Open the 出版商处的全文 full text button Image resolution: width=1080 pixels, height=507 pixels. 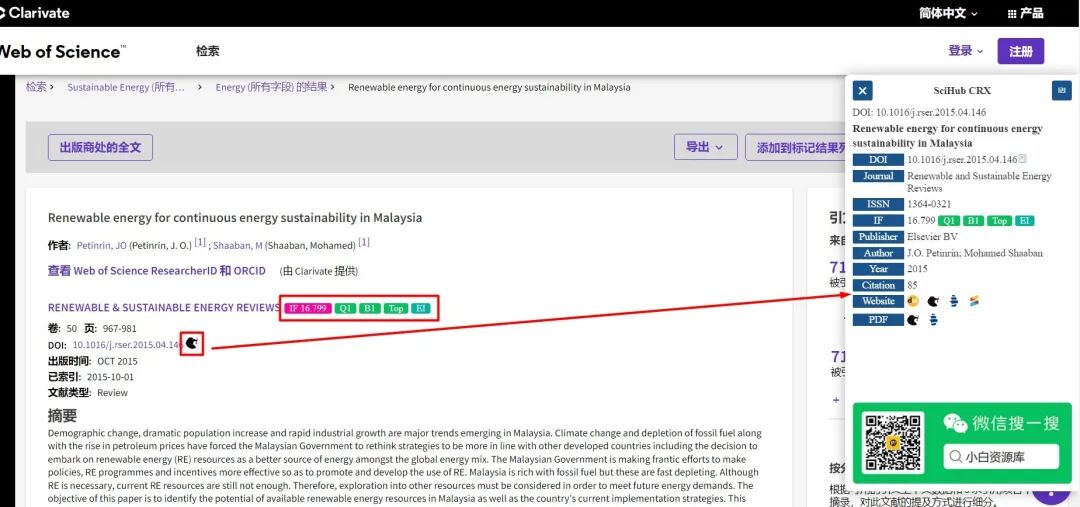coord(101,147)
